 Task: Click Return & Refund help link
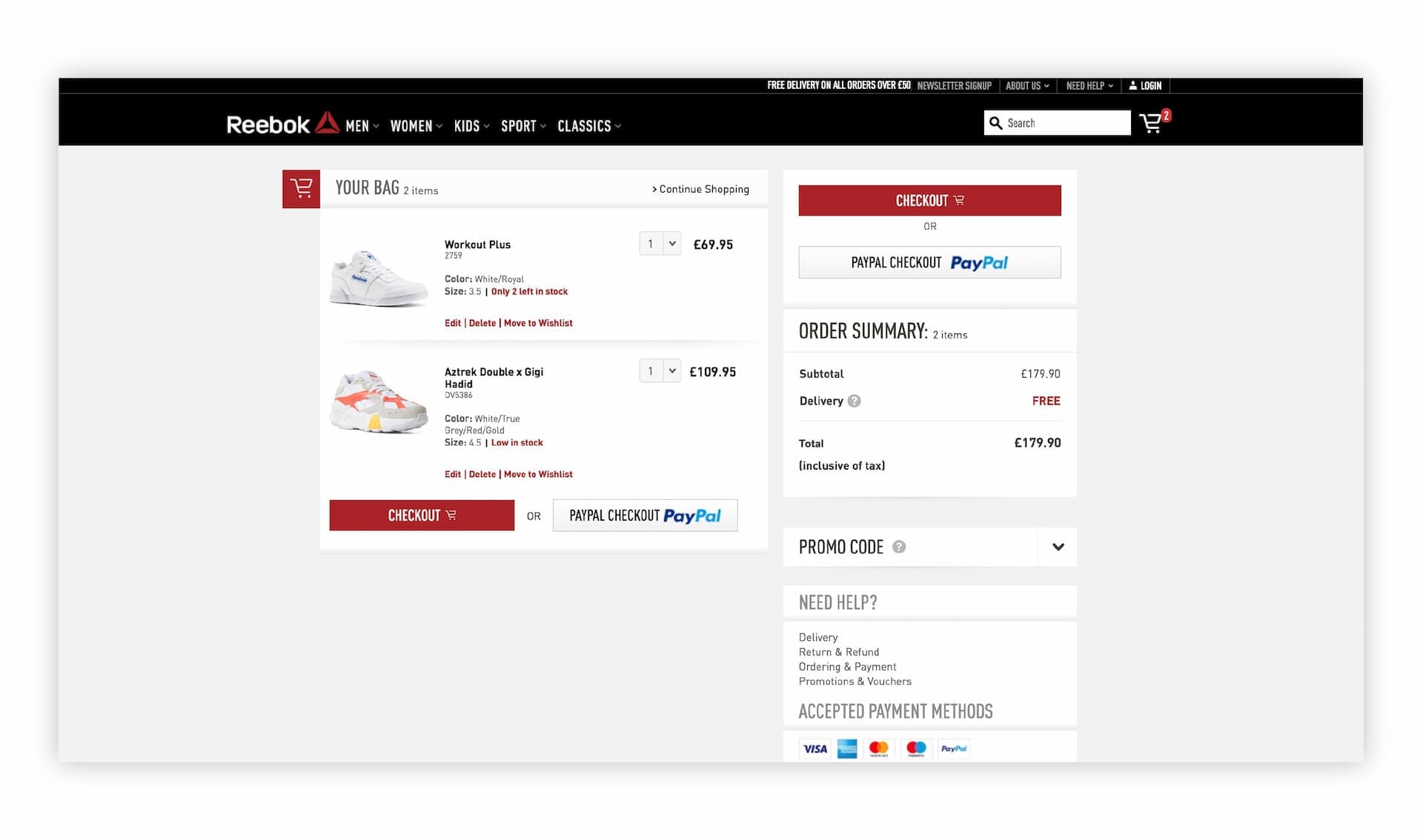pos(839,652)
